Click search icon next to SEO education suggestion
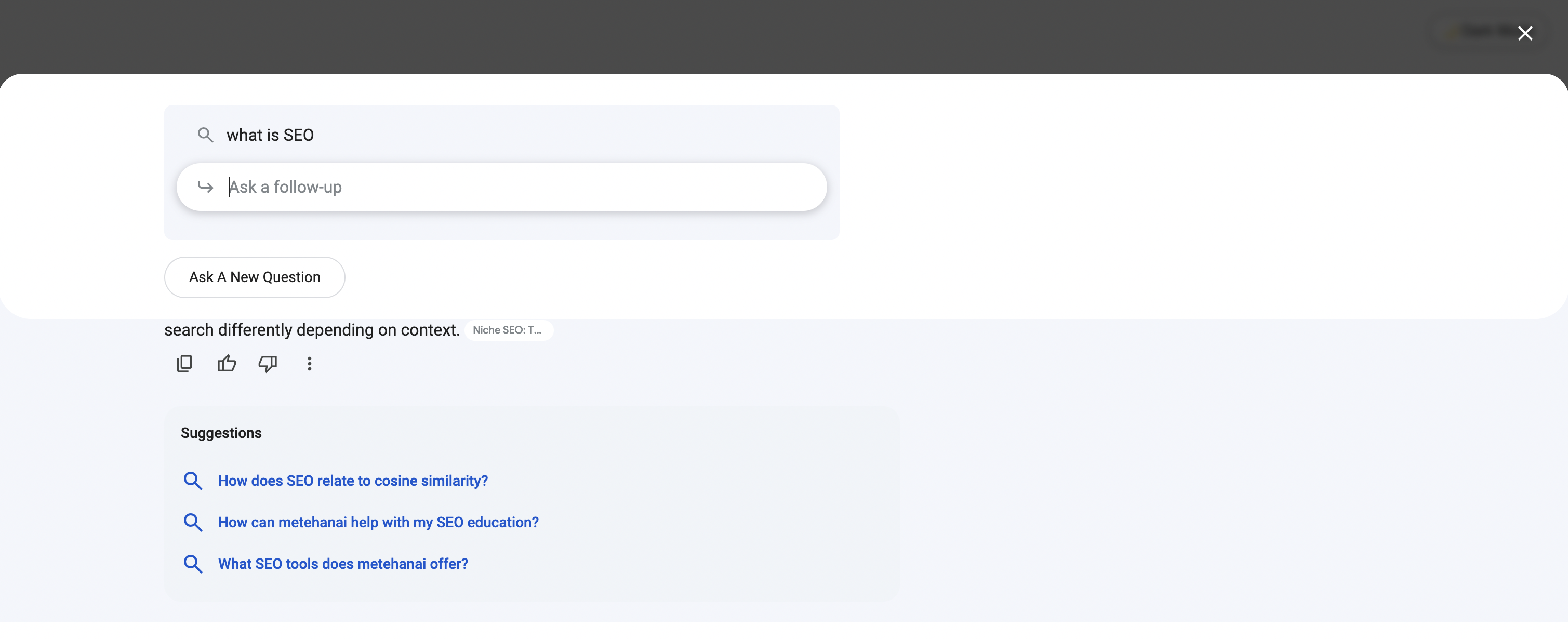 [192, 522]
